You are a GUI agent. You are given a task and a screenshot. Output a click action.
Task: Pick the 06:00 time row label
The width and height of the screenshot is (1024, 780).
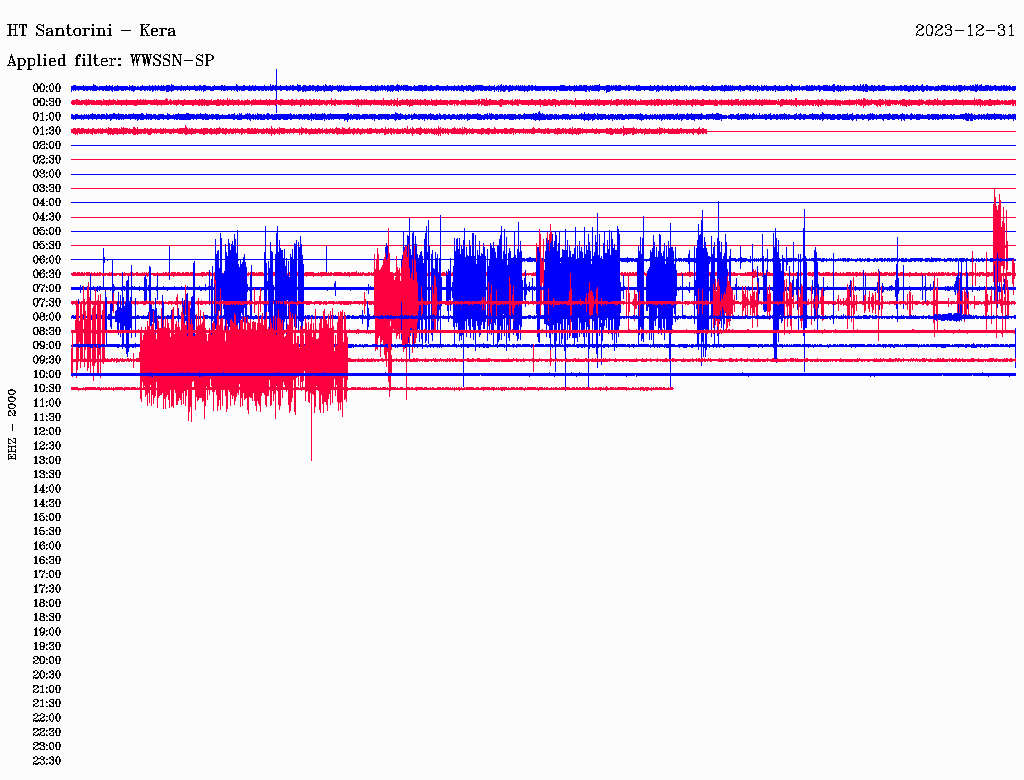click(x=47, y=260)
